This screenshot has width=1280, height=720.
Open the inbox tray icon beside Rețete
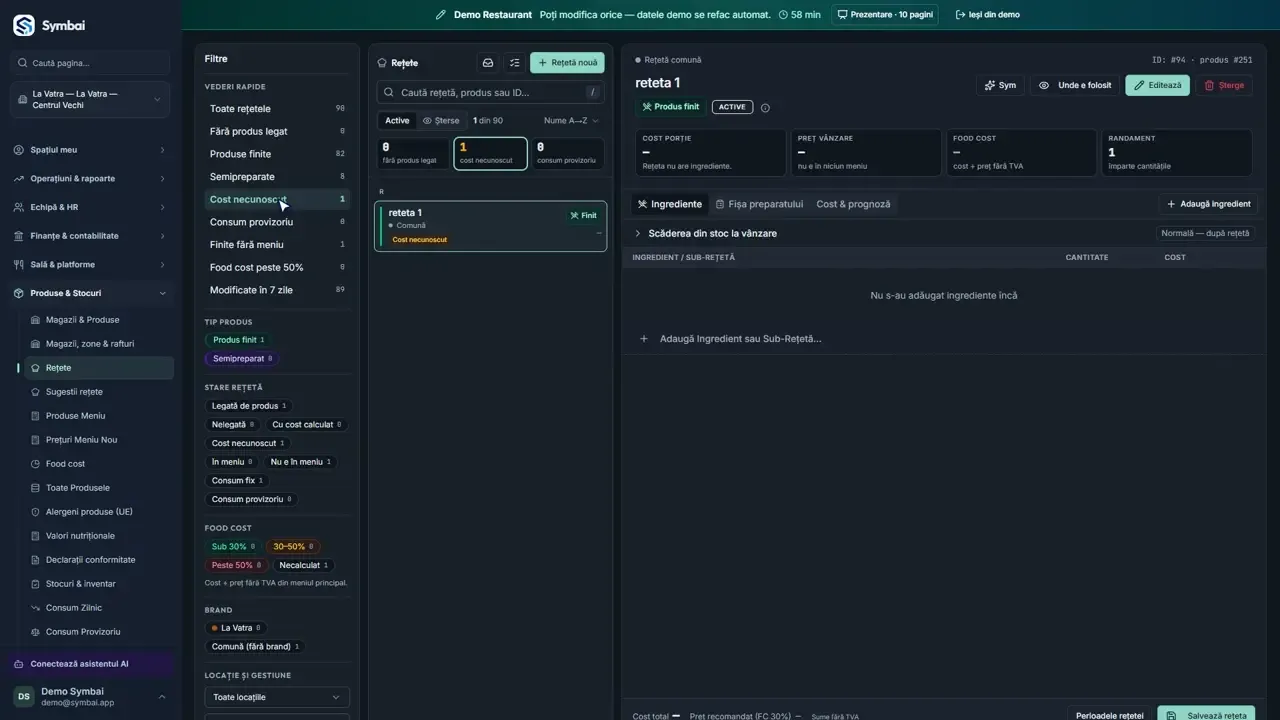[x=488, y=63]
